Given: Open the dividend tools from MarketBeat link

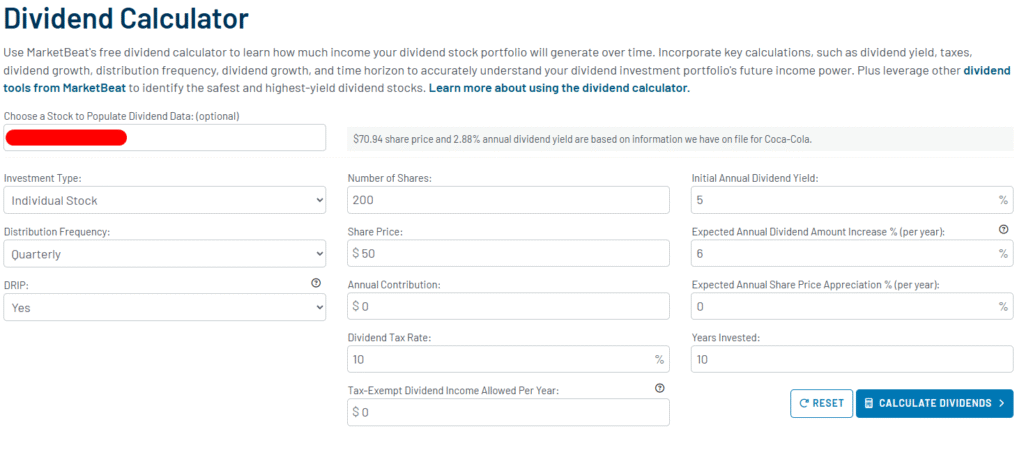Looking at the screenshot, I should (507, 78).
